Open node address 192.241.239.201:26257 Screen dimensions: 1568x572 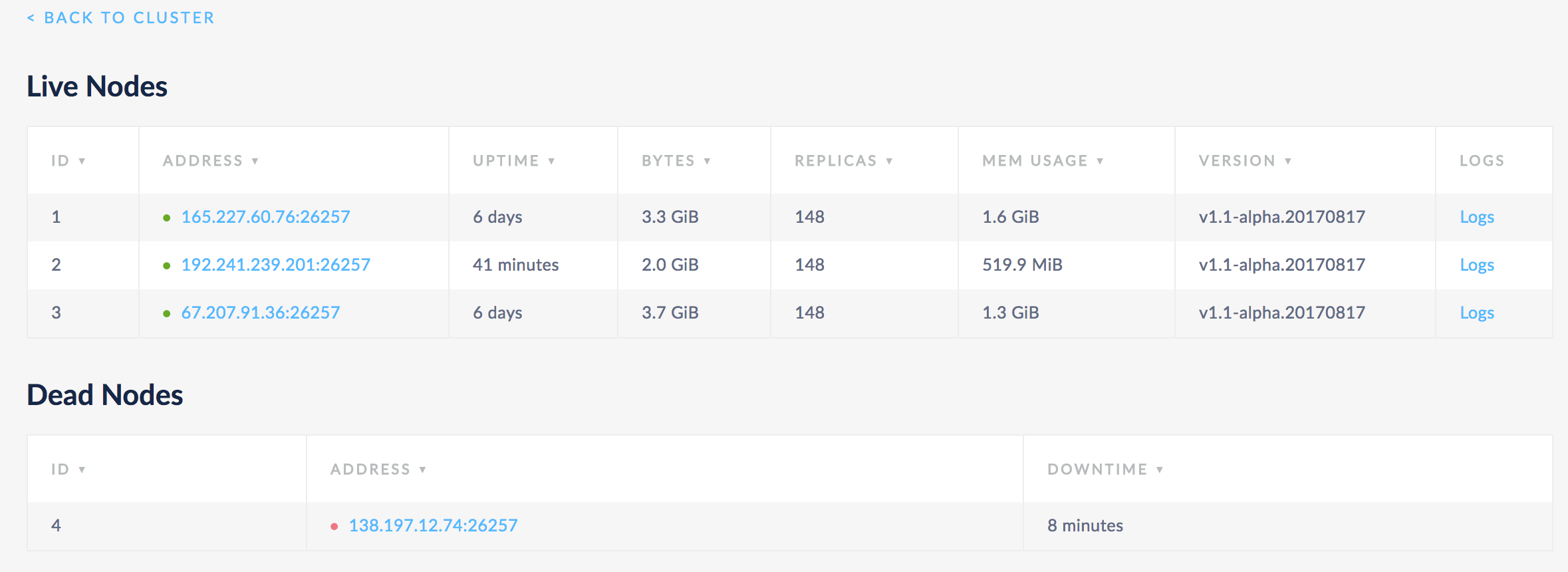275,265
